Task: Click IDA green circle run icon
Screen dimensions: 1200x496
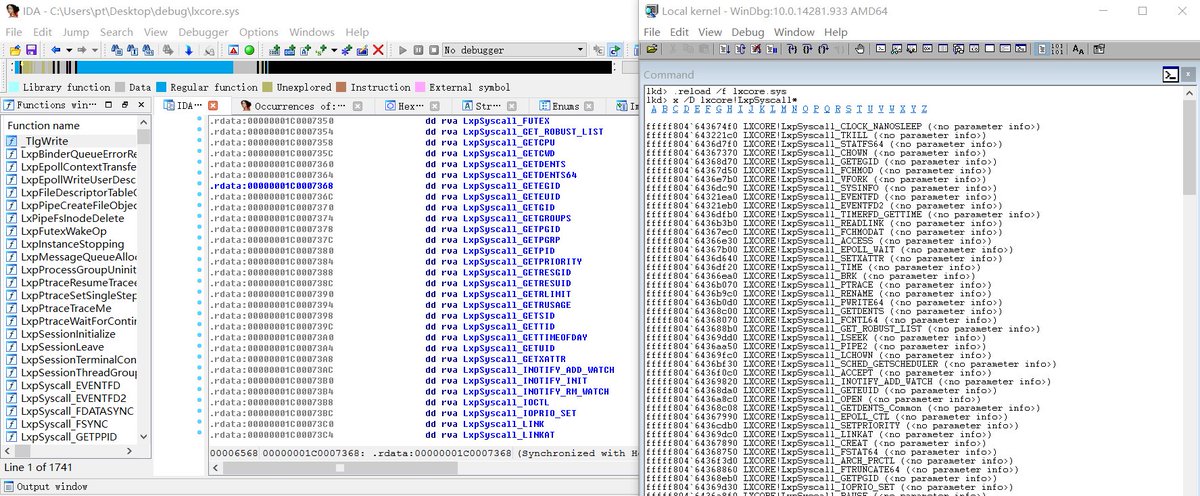Action: click(249, 50)
